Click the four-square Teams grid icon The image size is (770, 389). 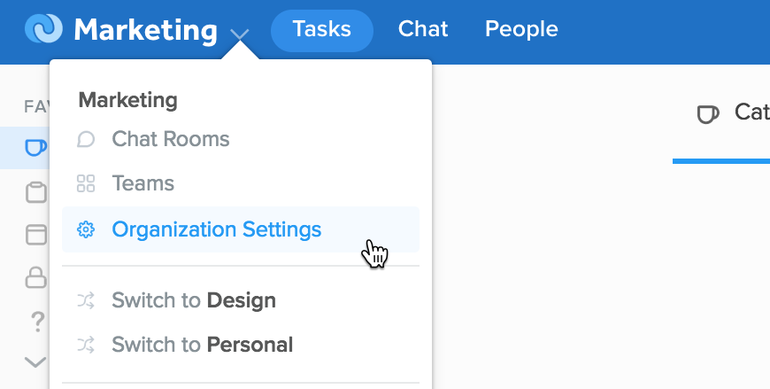click(x=85, y=184)
